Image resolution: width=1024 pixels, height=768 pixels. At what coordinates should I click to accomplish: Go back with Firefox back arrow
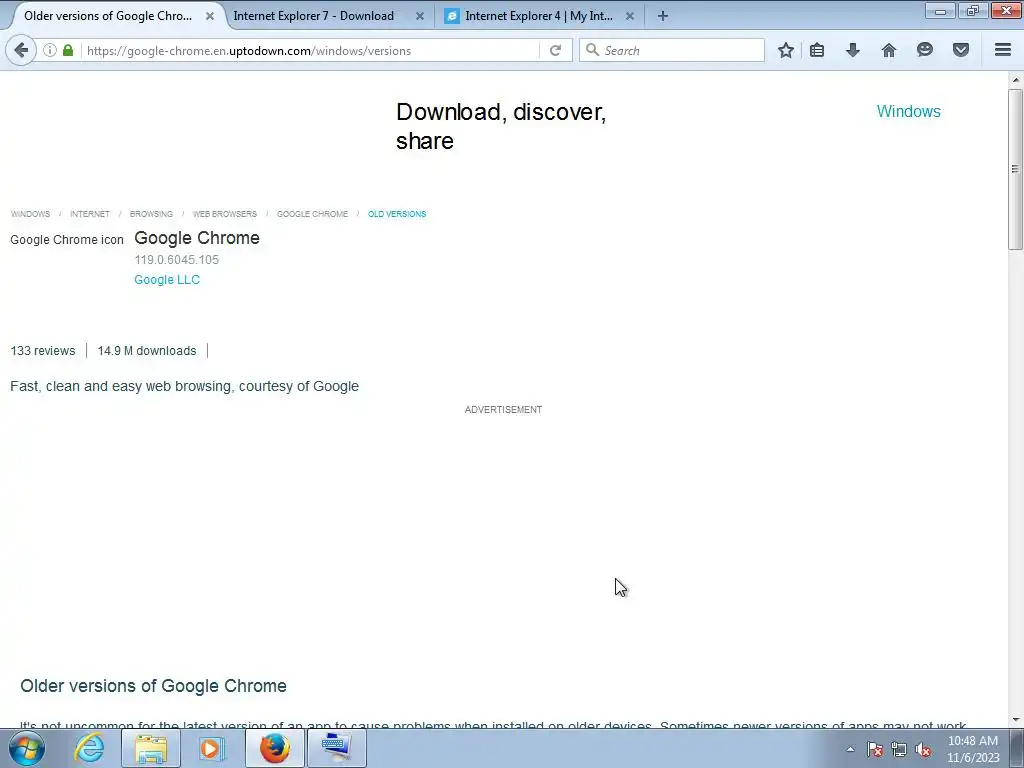tap(21, 50)
